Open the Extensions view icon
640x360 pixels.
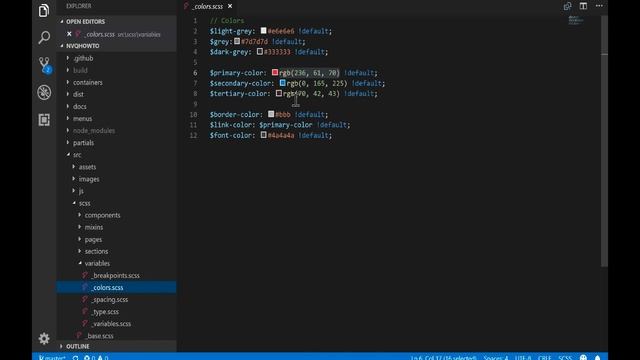coord(44,120)
